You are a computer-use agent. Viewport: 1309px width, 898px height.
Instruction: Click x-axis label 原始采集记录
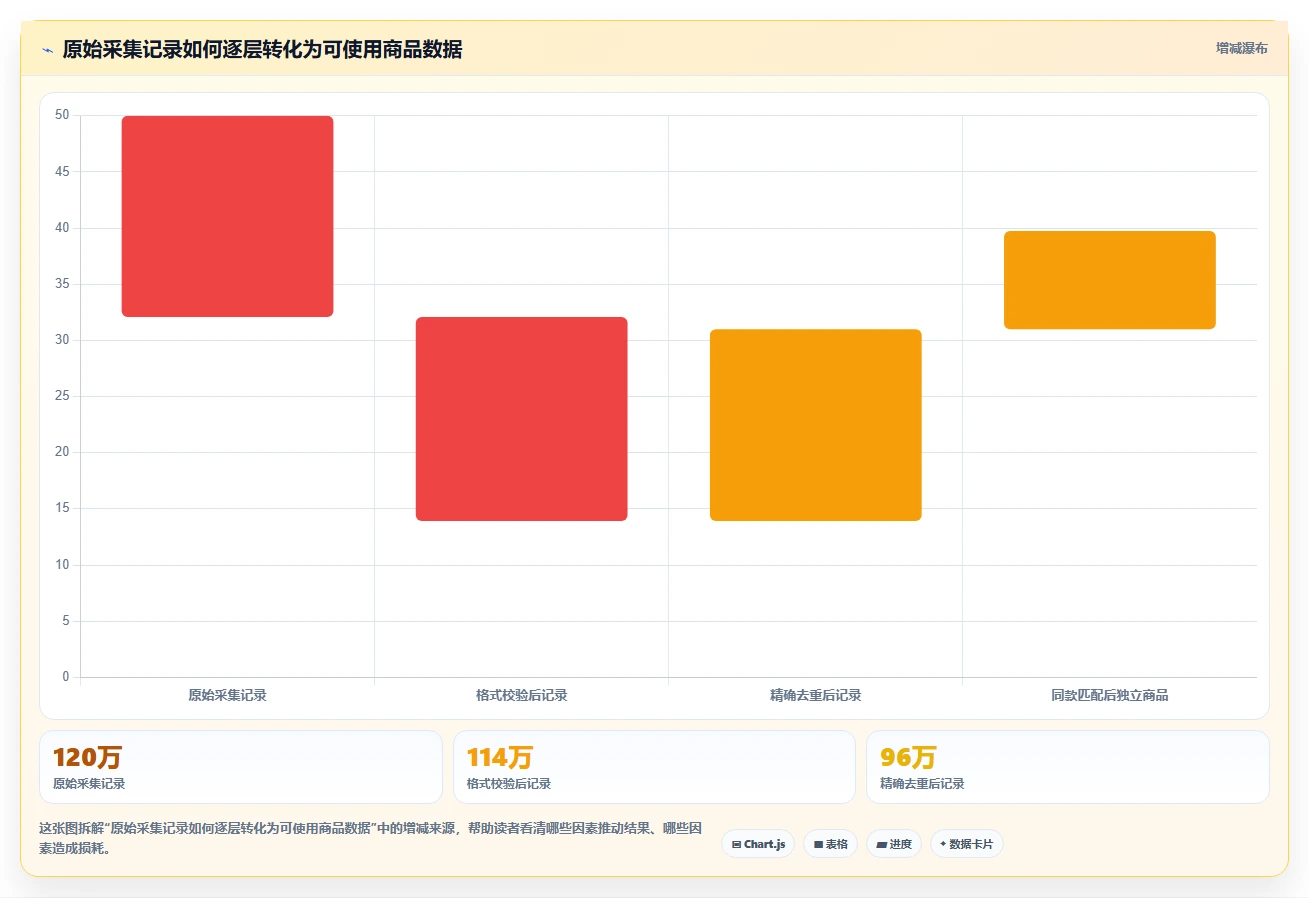click(x=227, y=695)
